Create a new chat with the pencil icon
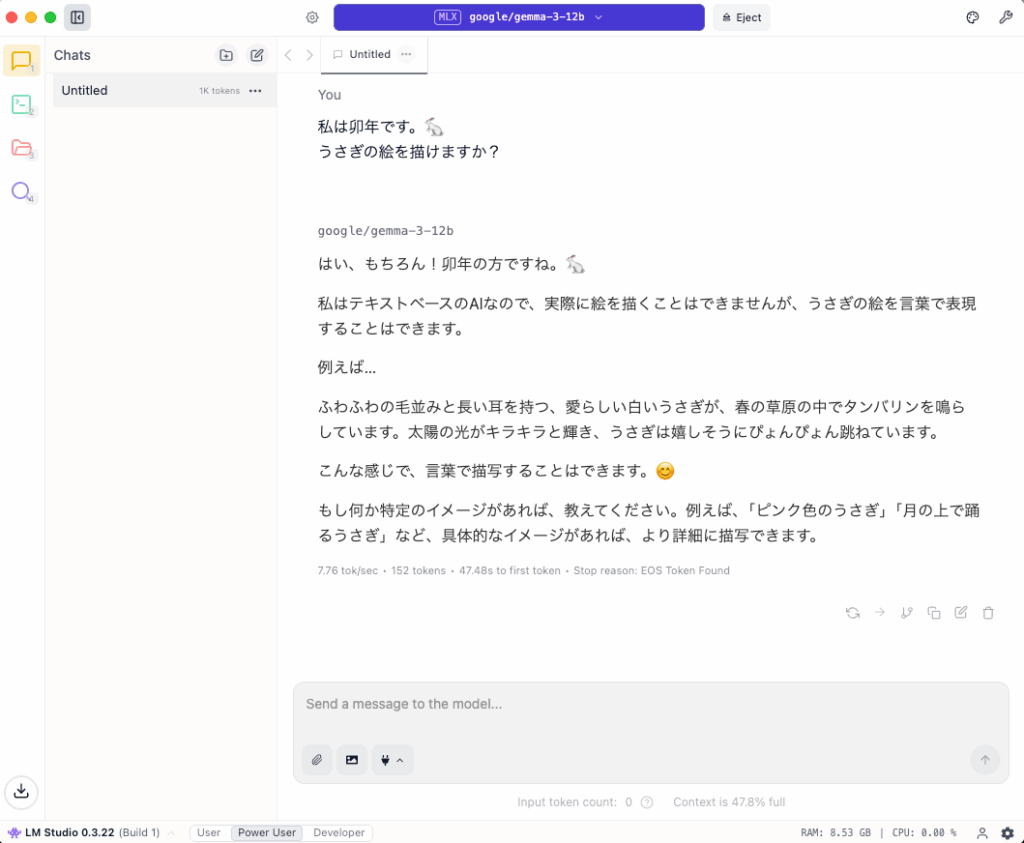Image resolution: width=1024 pixels, height=843 pixels. click(x=256, y=55)
